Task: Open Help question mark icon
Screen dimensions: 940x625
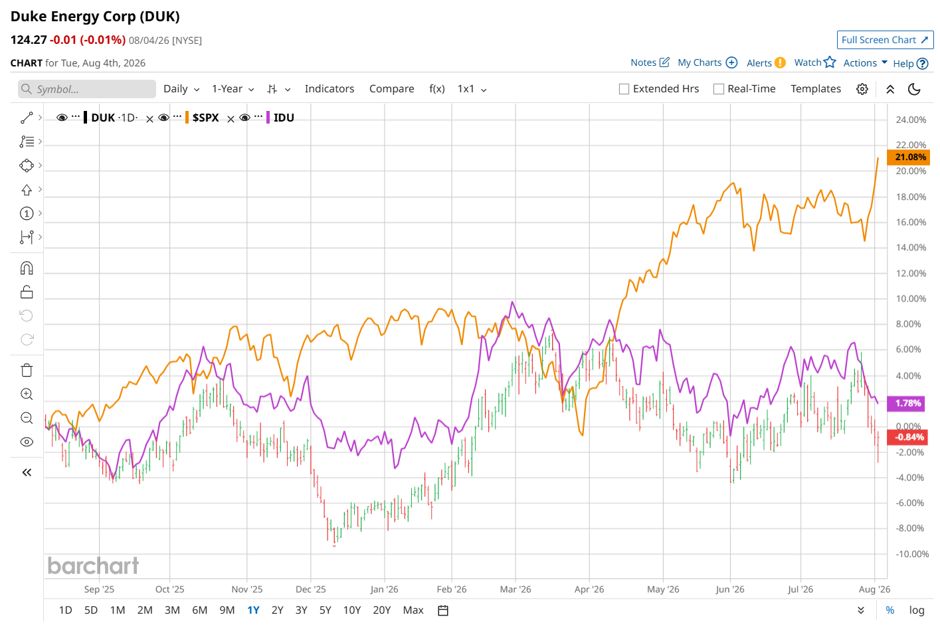Action: pyautogui.click(x=923, y=64)
